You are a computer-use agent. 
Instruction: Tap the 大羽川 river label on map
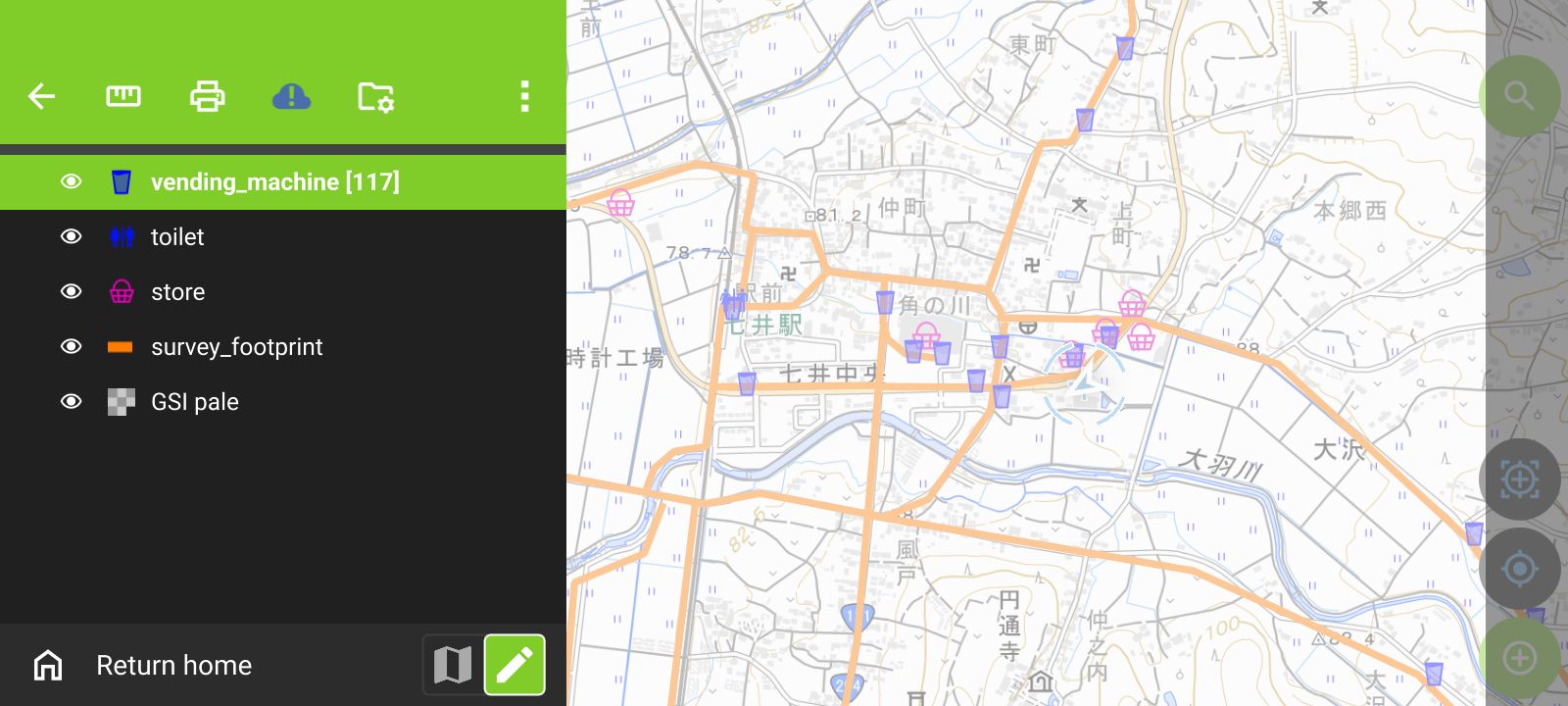tap(1220, 462)
